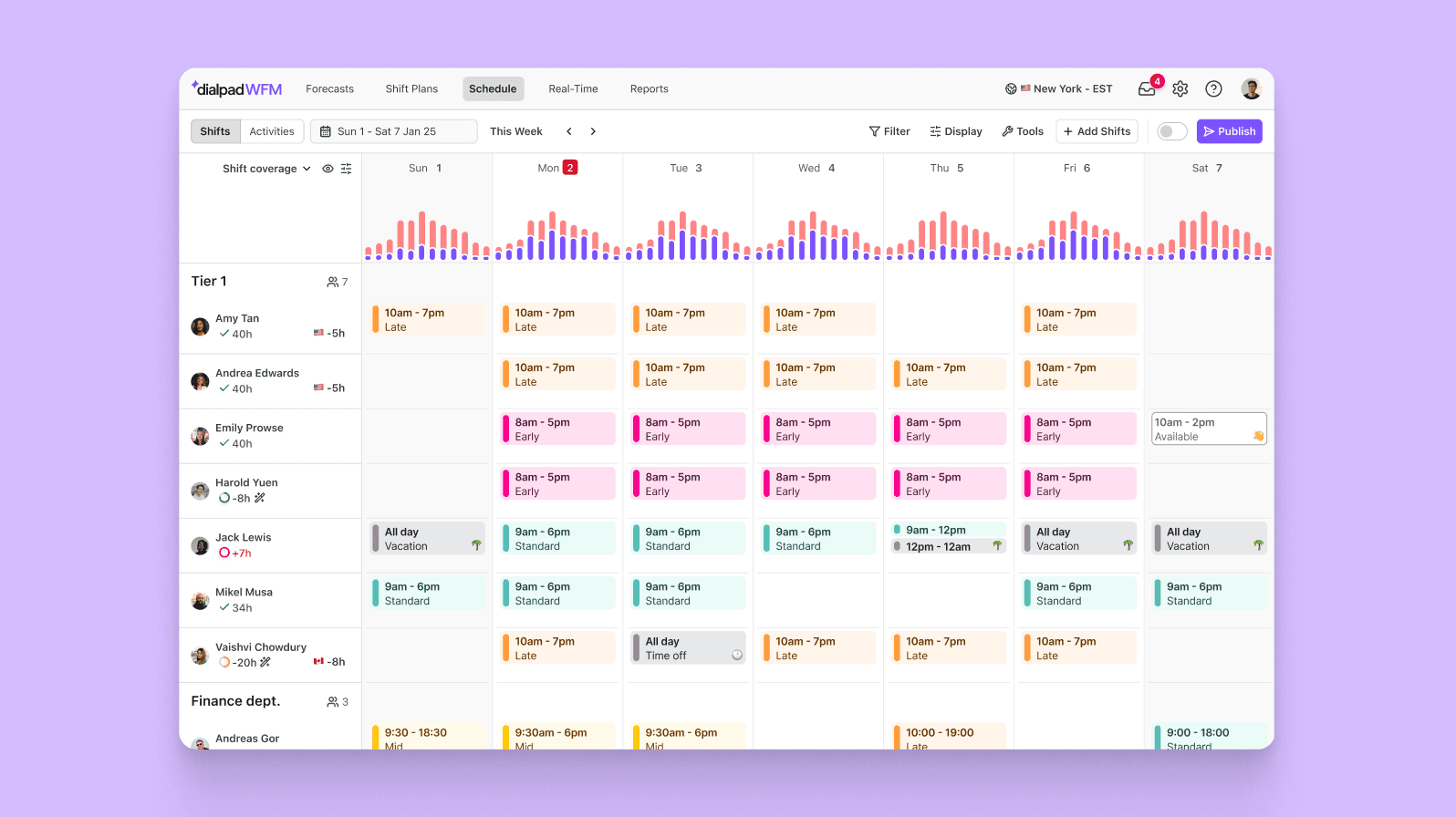Viewport: 1456px width, 817px height.
Task: Click the Publish button
Action: tap(1229, 131)
